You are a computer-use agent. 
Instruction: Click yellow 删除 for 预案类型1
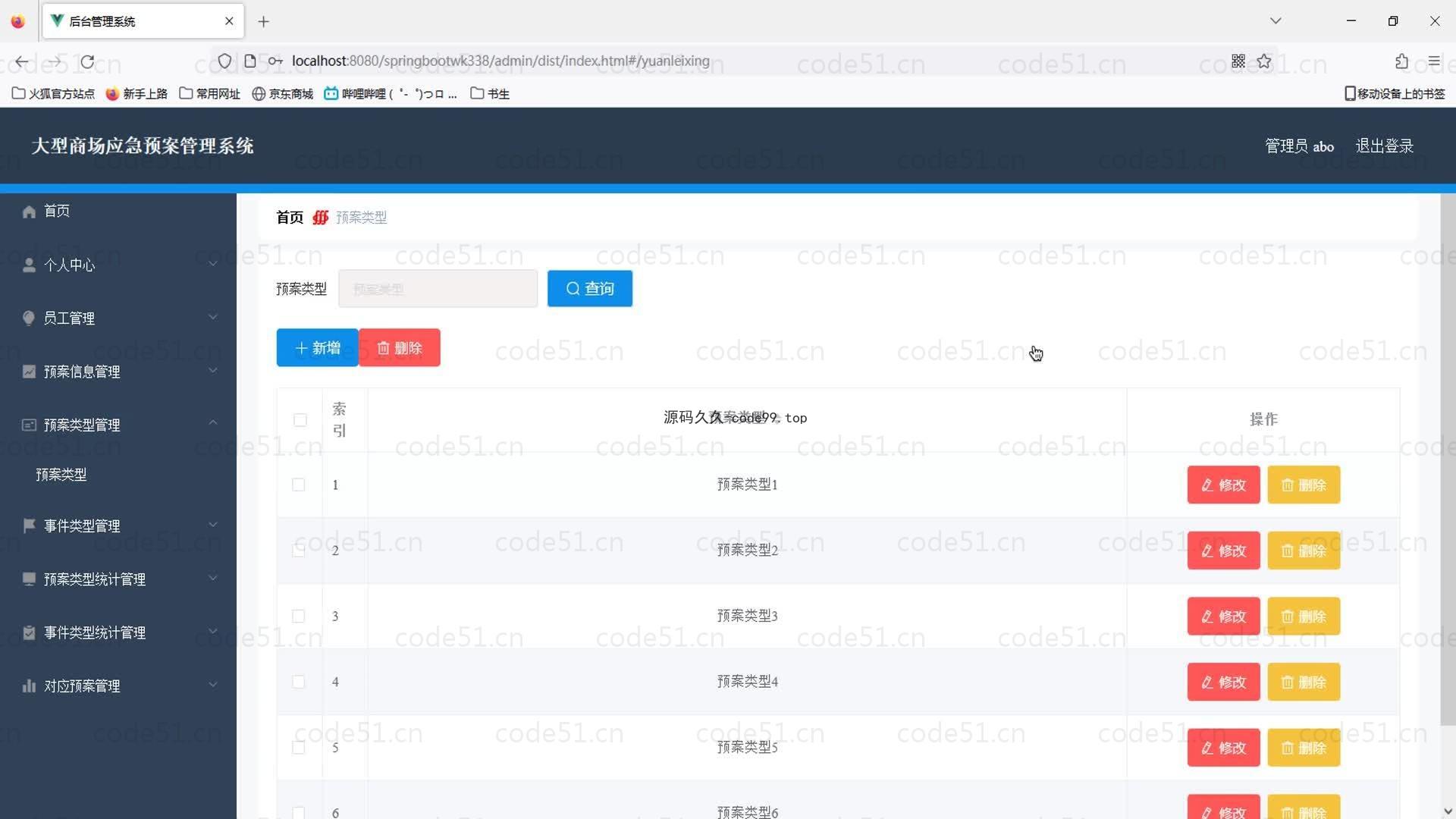tap(1304, 485)
